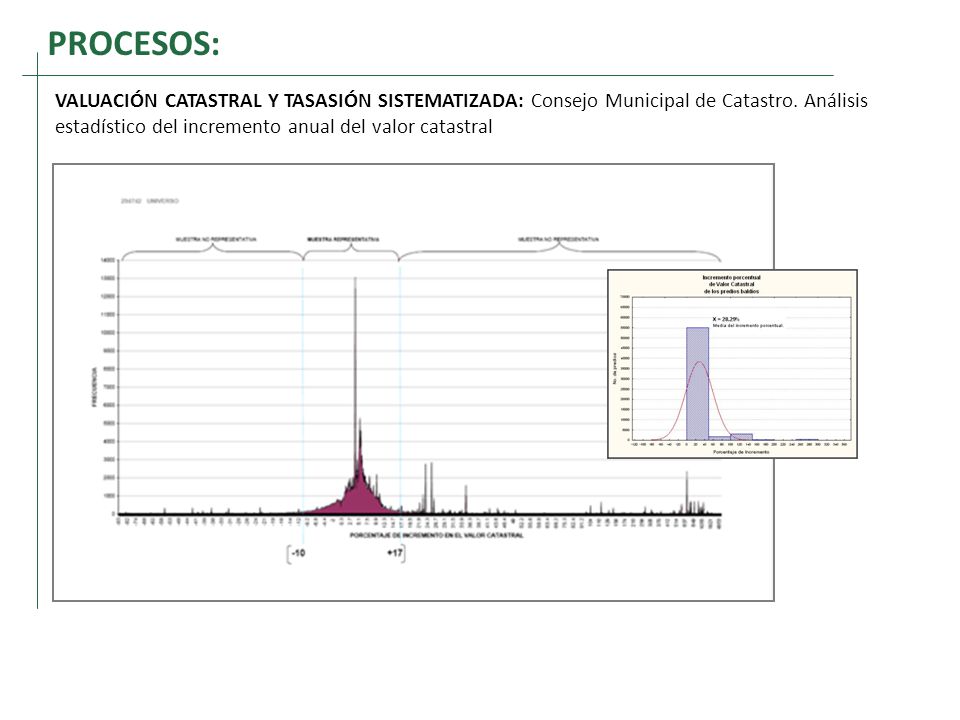
Task: Select the bold heading VALUACIÓN CATASTRAL Y TASASIÓN SISTEMATIZADA:
Action: tap(290, 101)
